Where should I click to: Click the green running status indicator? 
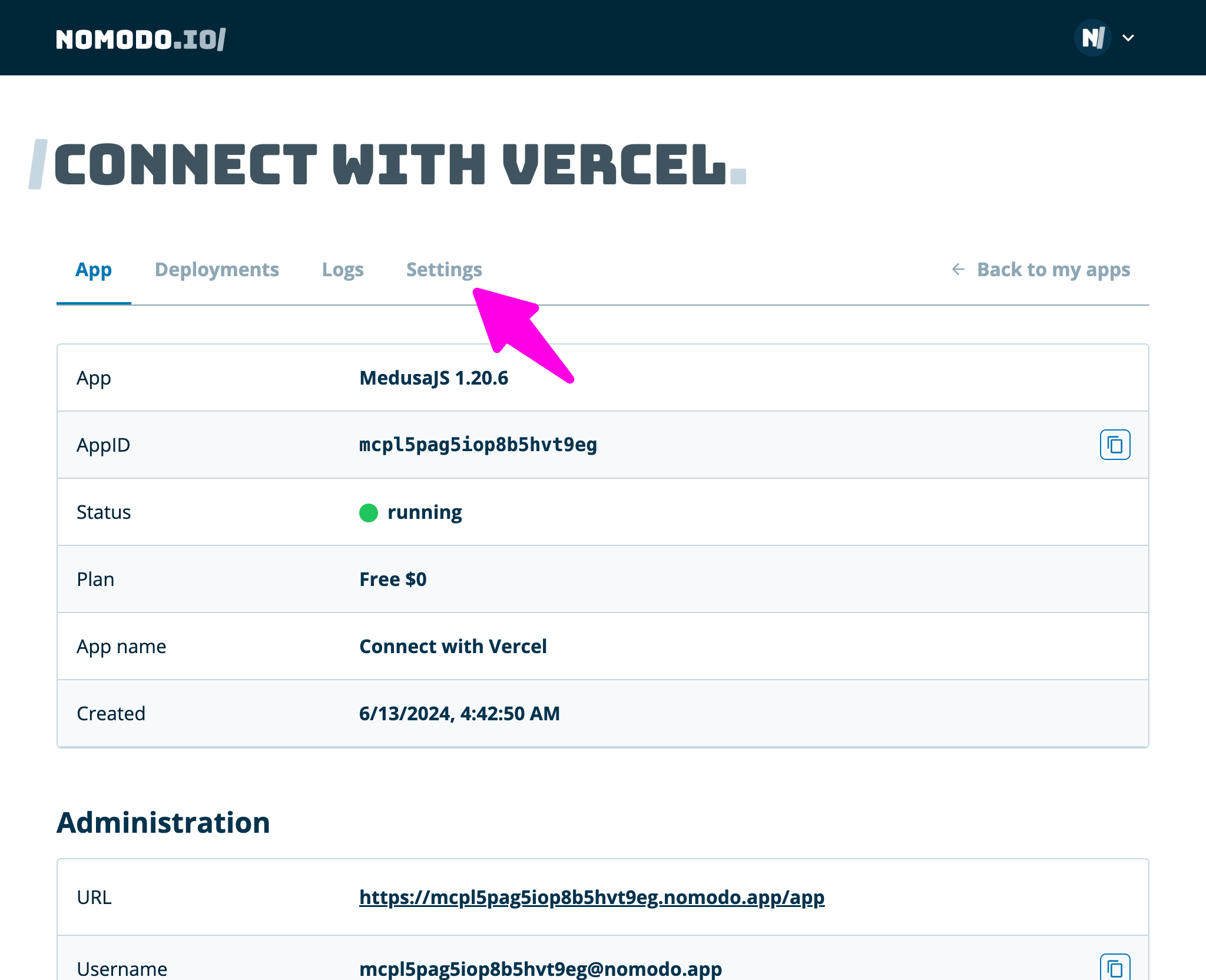tap(369, 512)
